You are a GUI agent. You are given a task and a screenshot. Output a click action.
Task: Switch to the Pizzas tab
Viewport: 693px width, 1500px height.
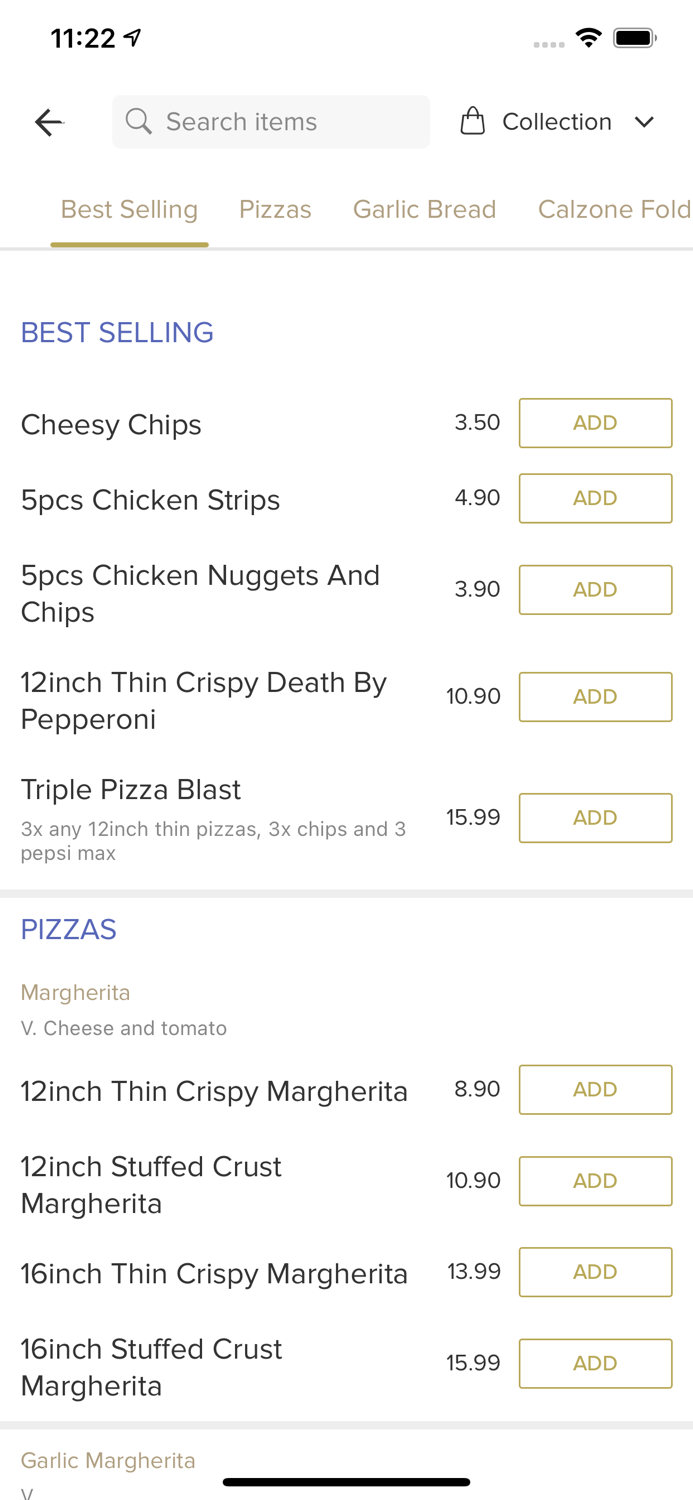pyautogui.click(x=275, y=209)
